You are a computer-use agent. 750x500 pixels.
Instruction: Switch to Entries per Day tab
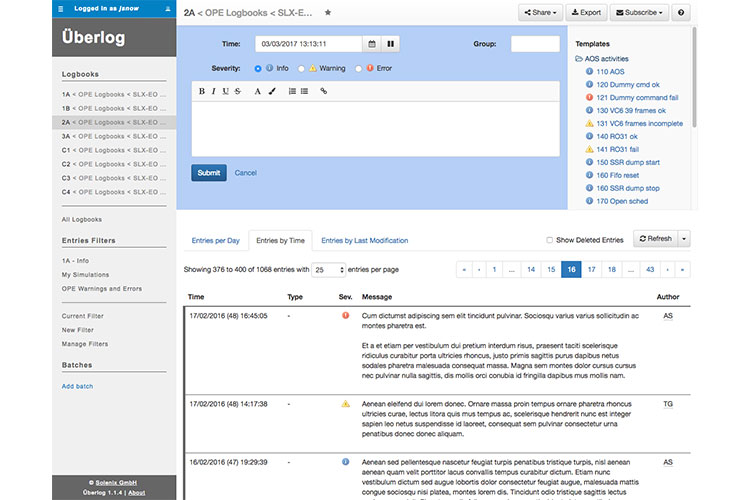tap(215, 240)
